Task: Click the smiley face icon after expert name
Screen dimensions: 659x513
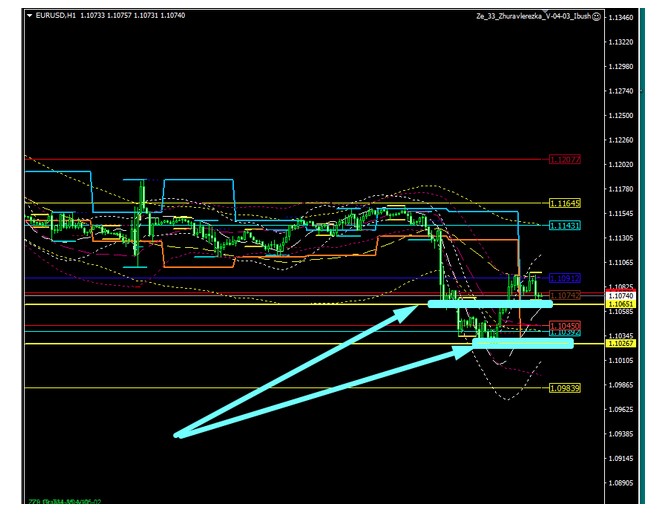Action: tap(596, 18)
